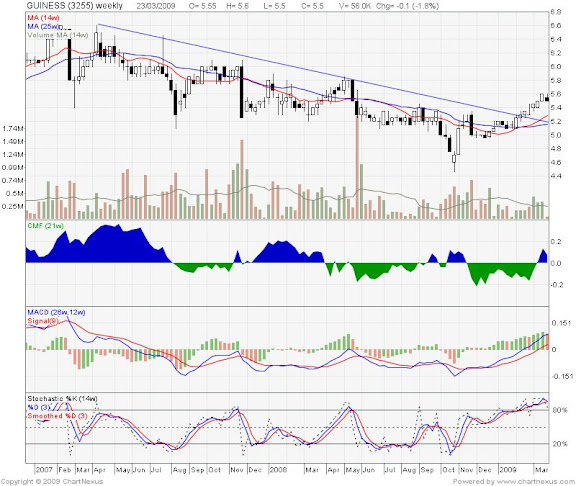
Task: Click the "2008" label on the time axis
Action: click(x=278, y=470)
